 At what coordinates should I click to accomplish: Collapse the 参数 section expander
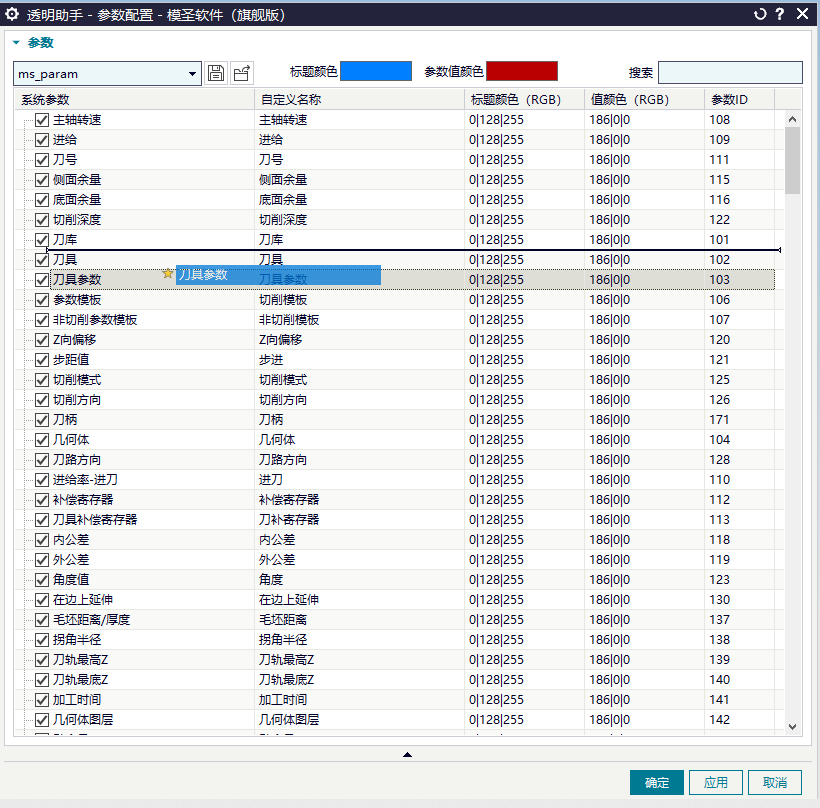[16, 43]
